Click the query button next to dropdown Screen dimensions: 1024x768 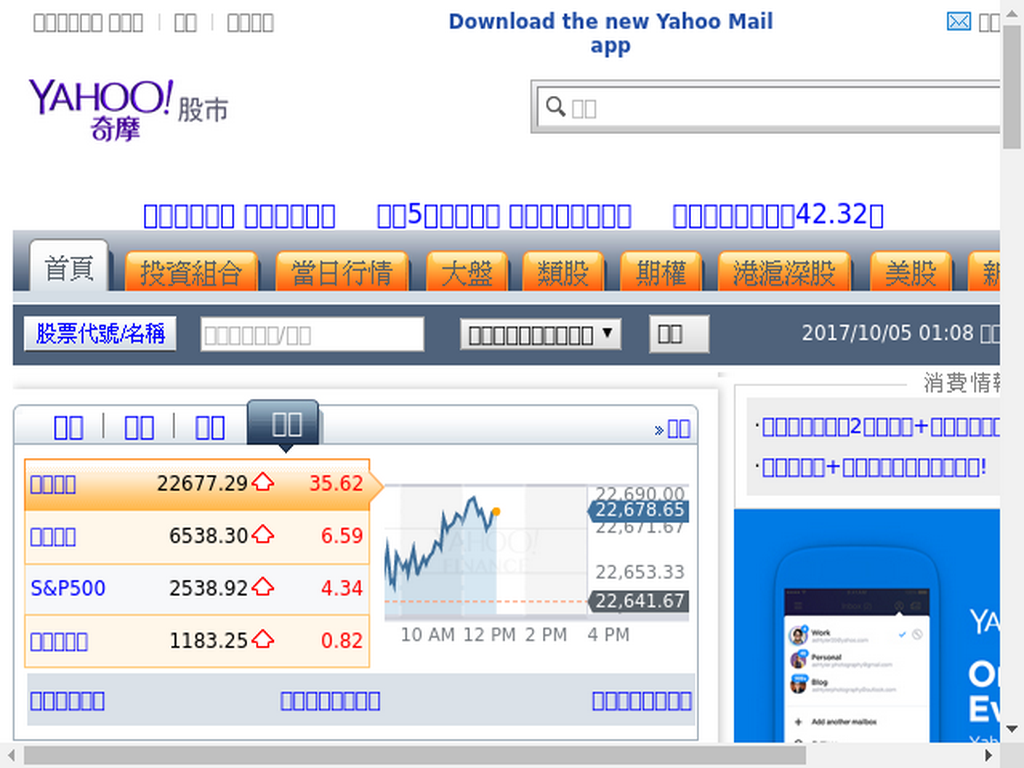click(679, 334)
